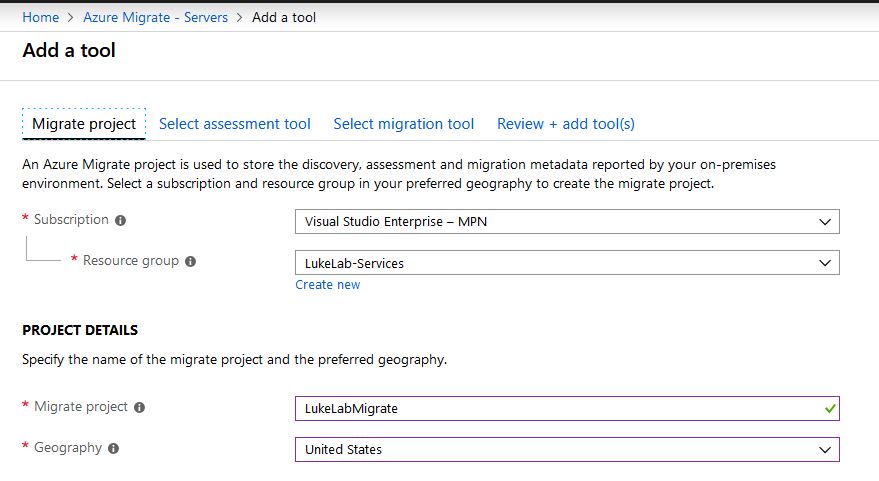Click the Add a tool breadcrumb text
The width and height of the screenshot is (879, 481).
click(x=284, y=17)
